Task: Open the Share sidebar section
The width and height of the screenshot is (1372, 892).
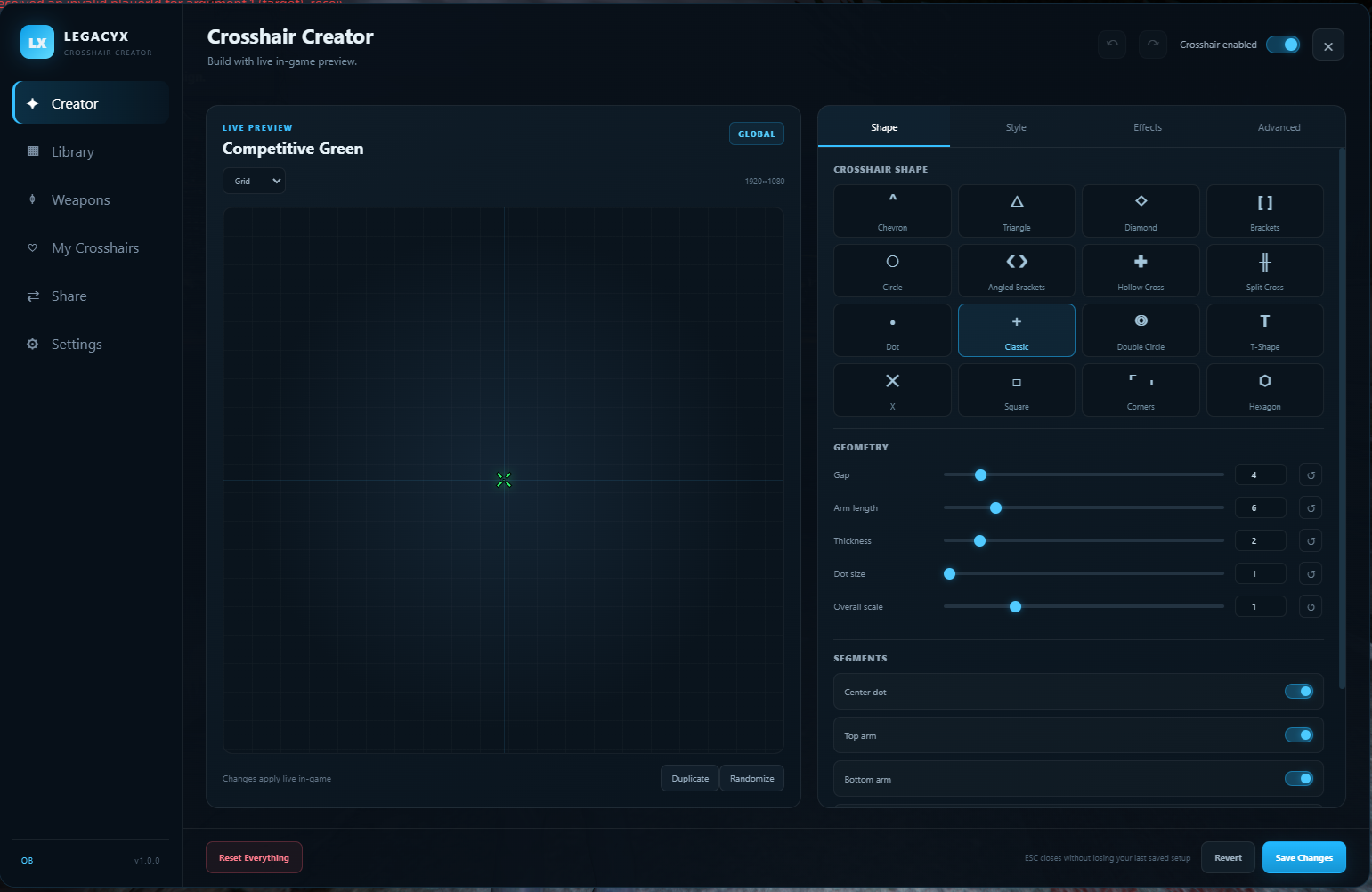Action: click(x=91, y=296)
